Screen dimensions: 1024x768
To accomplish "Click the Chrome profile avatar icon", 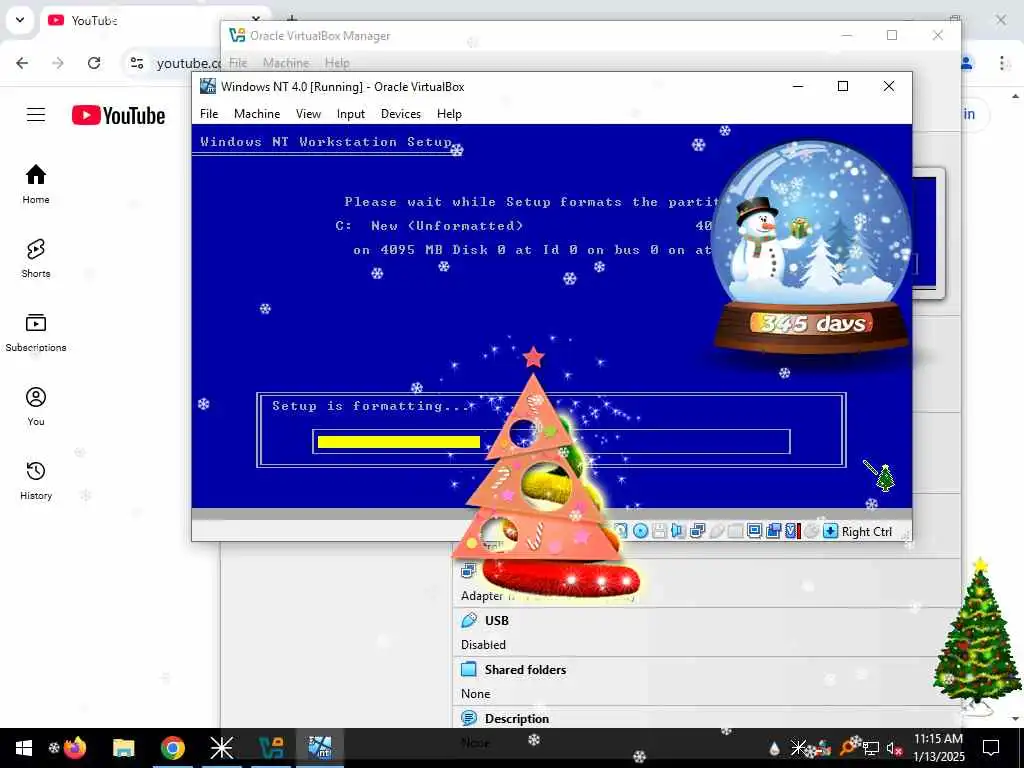I will [967, 63].
